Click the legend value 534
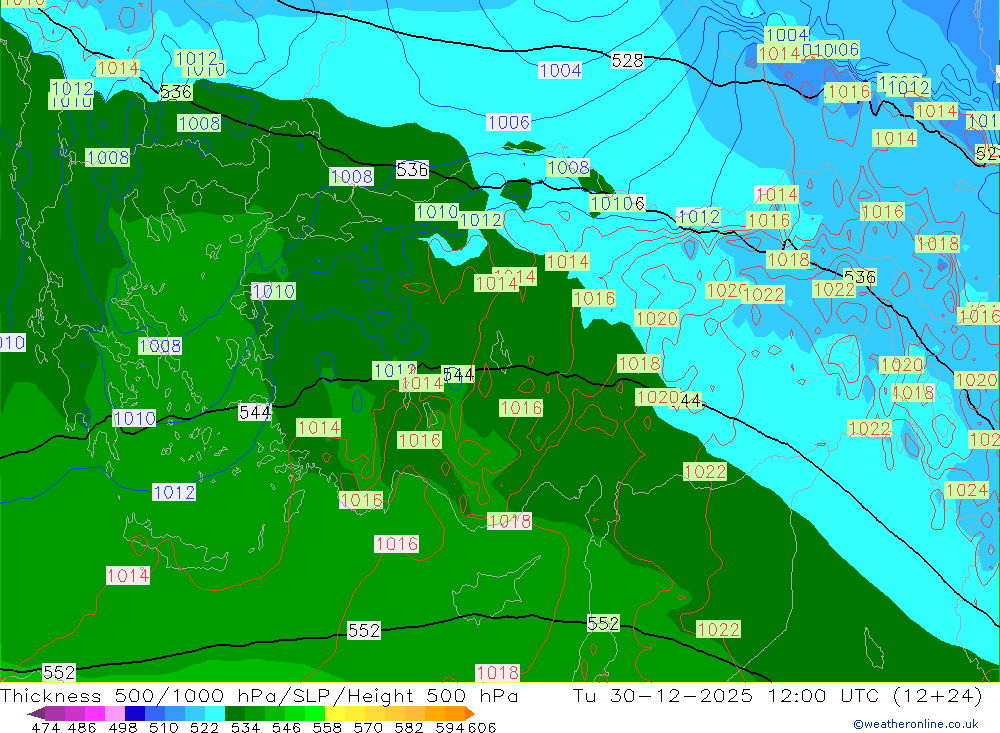This screenshot has height=733, width=1000. pos(246,727)
